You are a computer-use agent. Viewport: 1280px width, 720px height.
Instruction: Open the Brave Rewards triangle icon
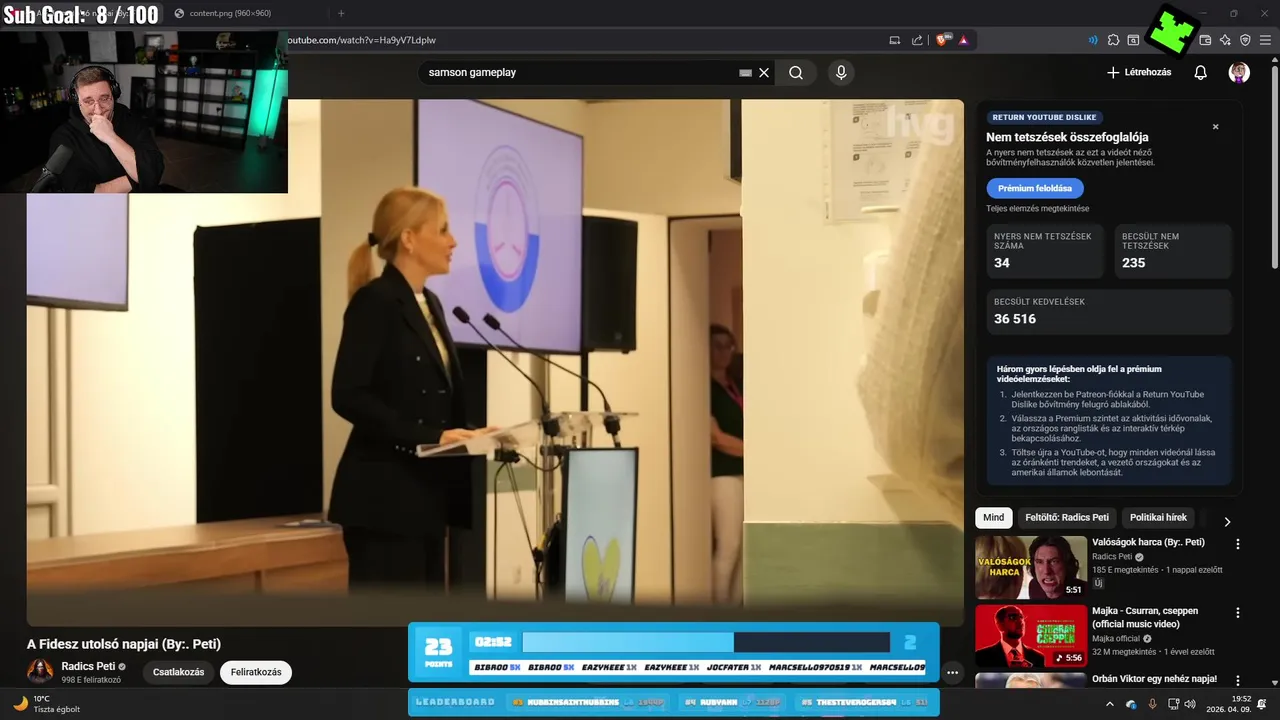pos(964,40)
